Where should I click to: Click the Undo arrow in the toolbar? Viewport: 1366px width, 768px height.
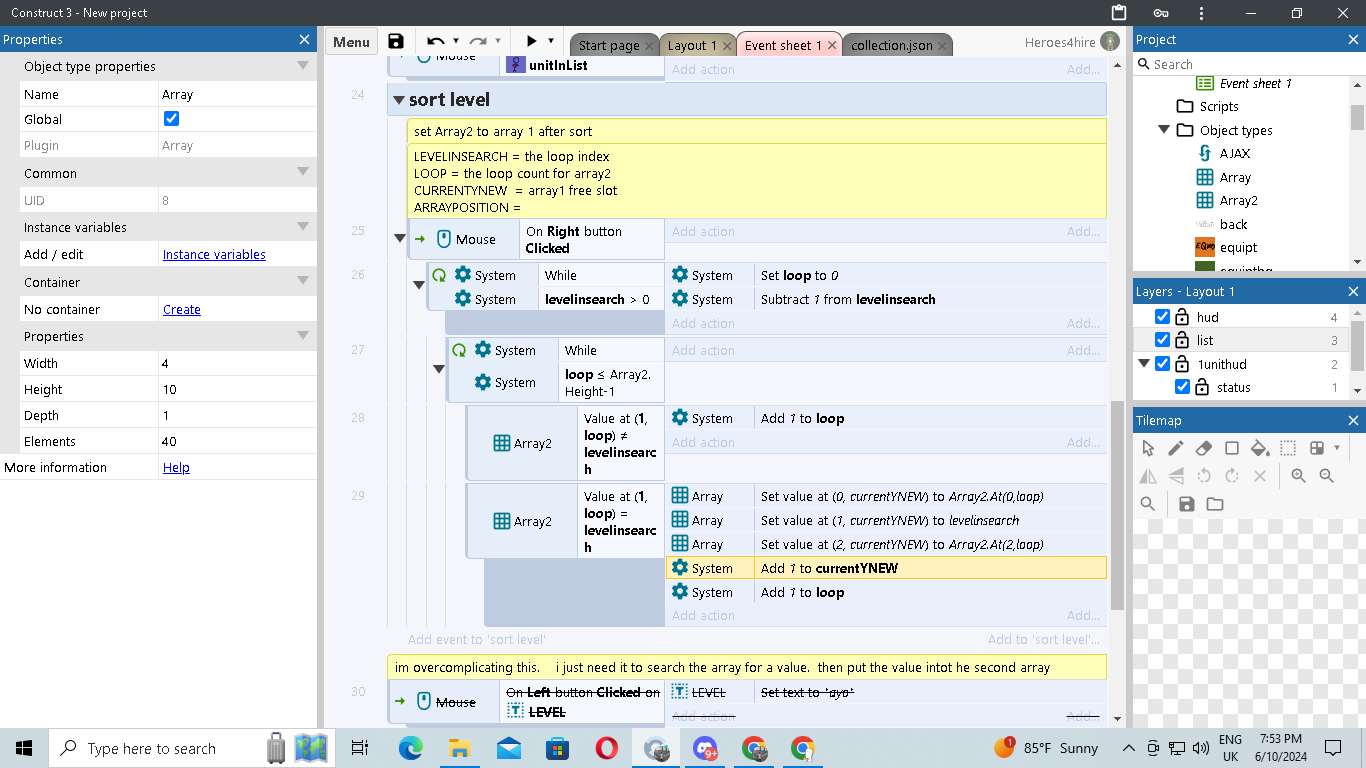(435, 41)
